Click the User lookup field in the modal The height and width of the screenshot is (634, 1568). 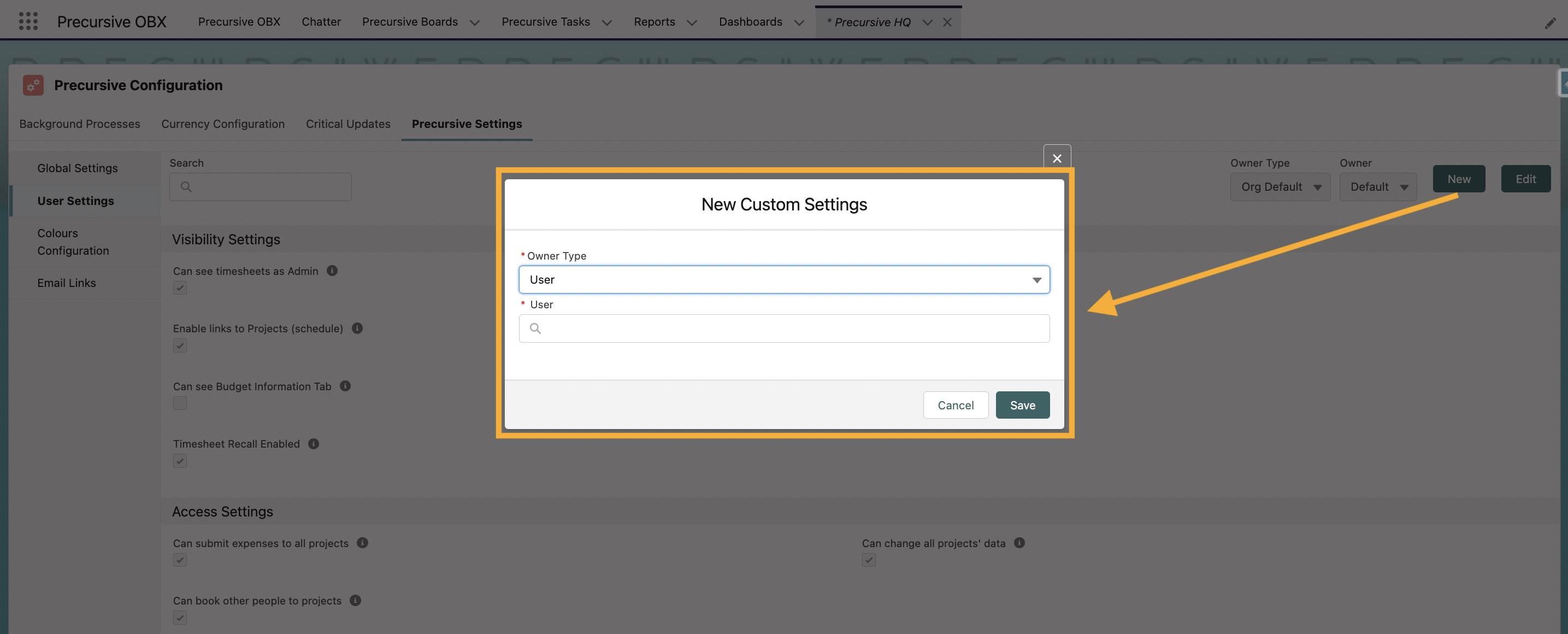tap(784, 328)
